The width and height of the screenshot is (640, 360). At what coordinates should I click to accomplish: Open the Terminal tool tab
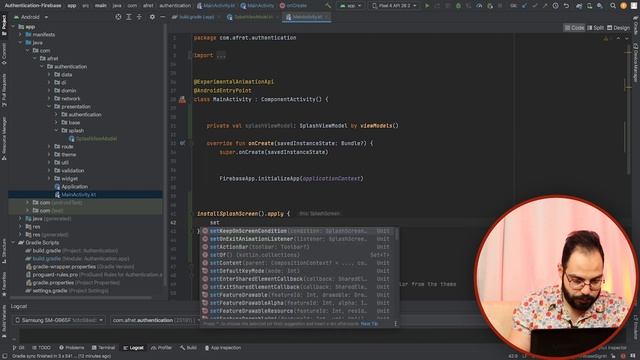[103, 348]
